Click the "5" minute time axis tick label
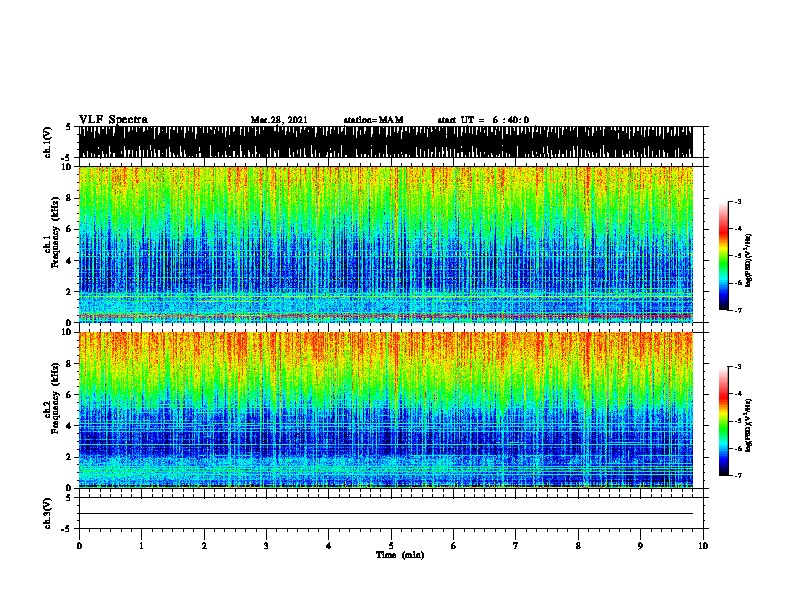 click(391, 546)
